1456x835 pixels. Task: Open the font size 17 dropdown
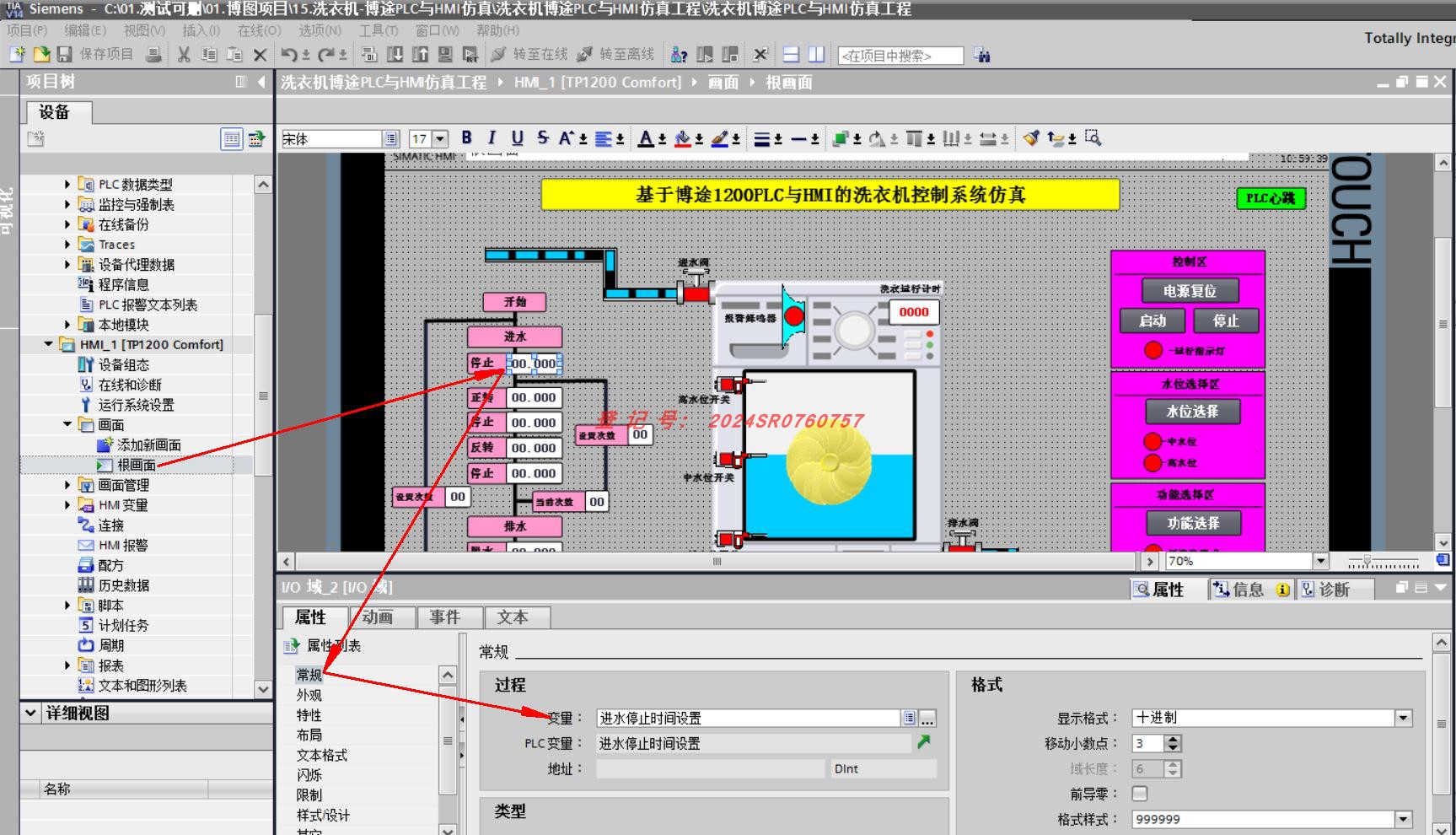coord(440,138)
